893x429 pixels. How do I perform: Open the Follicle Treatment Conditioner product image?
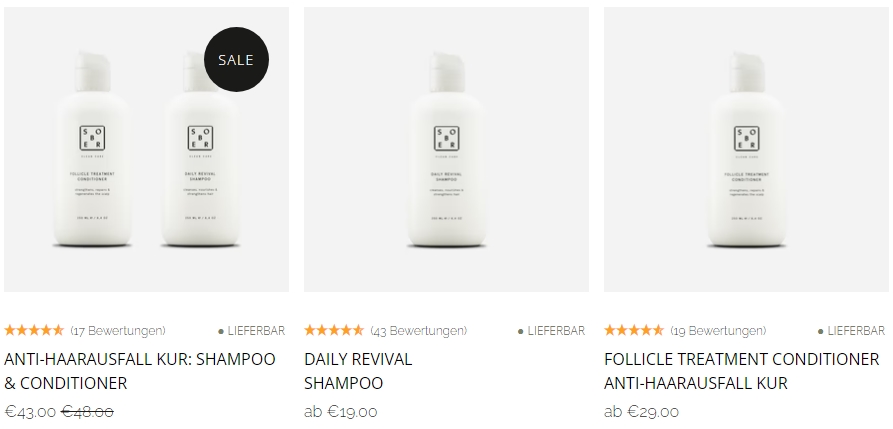[747, 149]
